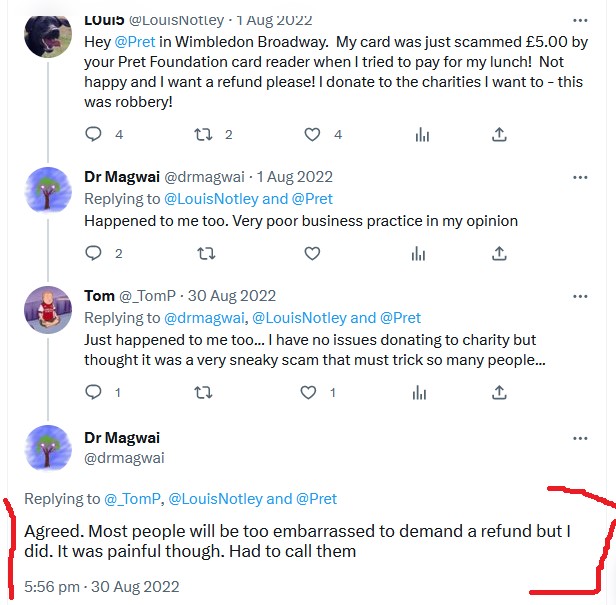Like Dr Magwai's 1 Aug reply
Screen dimensions: 616x605
click(x=312, y=254)
